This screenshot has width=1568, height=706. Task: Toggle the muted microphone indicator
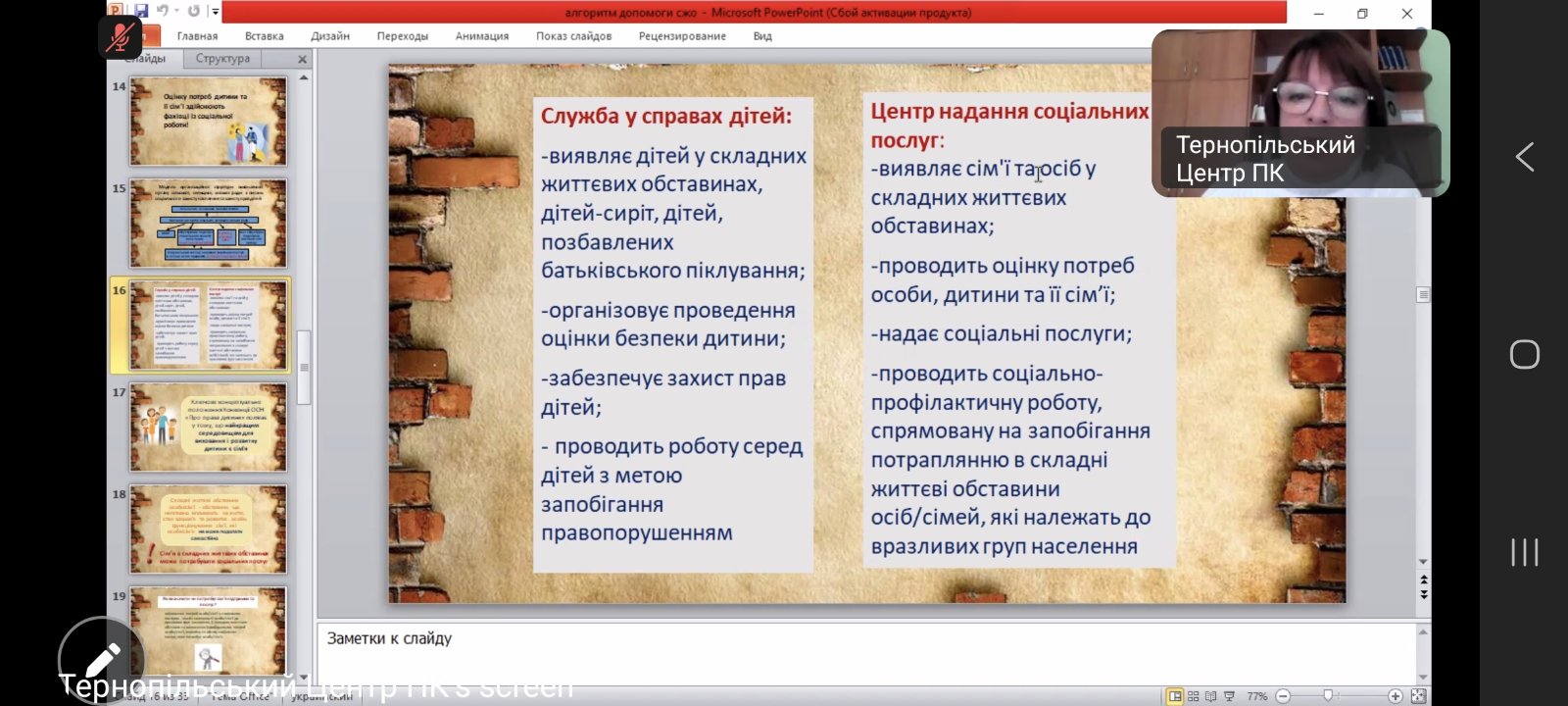(121, 39)
